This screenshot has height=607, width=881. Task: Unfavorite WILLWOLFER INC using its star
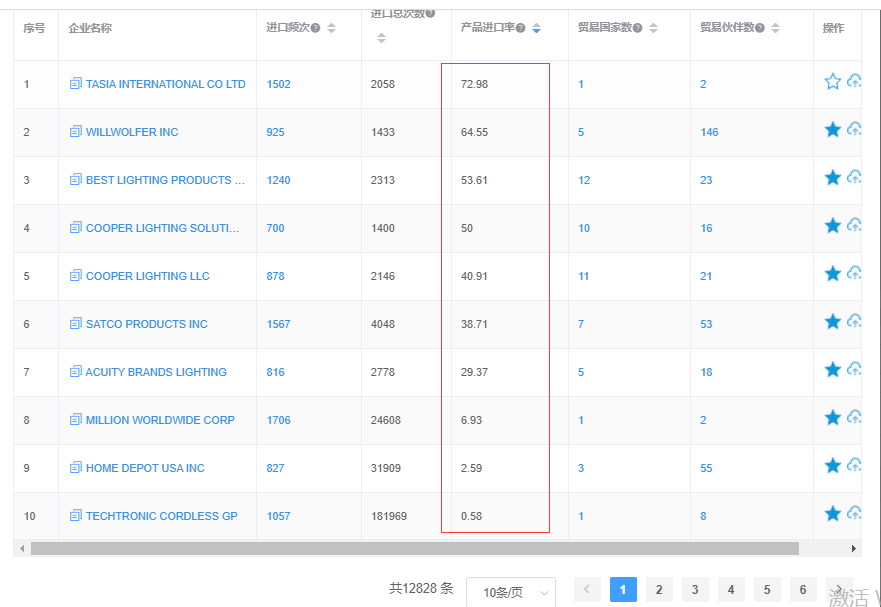[x=832, y=130]
